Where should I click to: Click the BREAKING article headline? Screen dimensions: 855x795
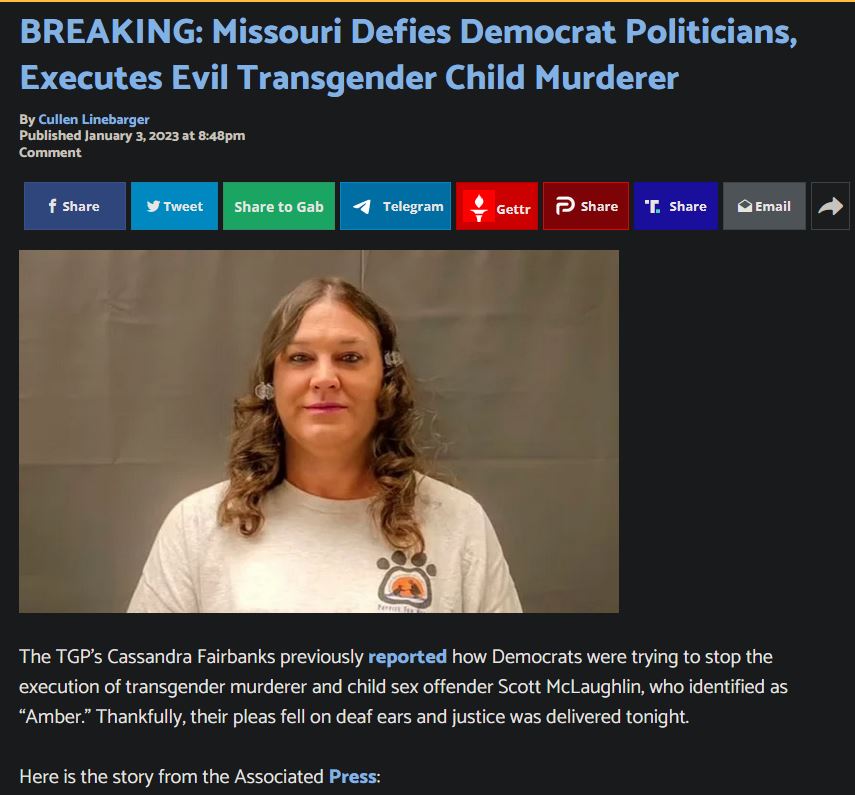[x=408, y=54]
